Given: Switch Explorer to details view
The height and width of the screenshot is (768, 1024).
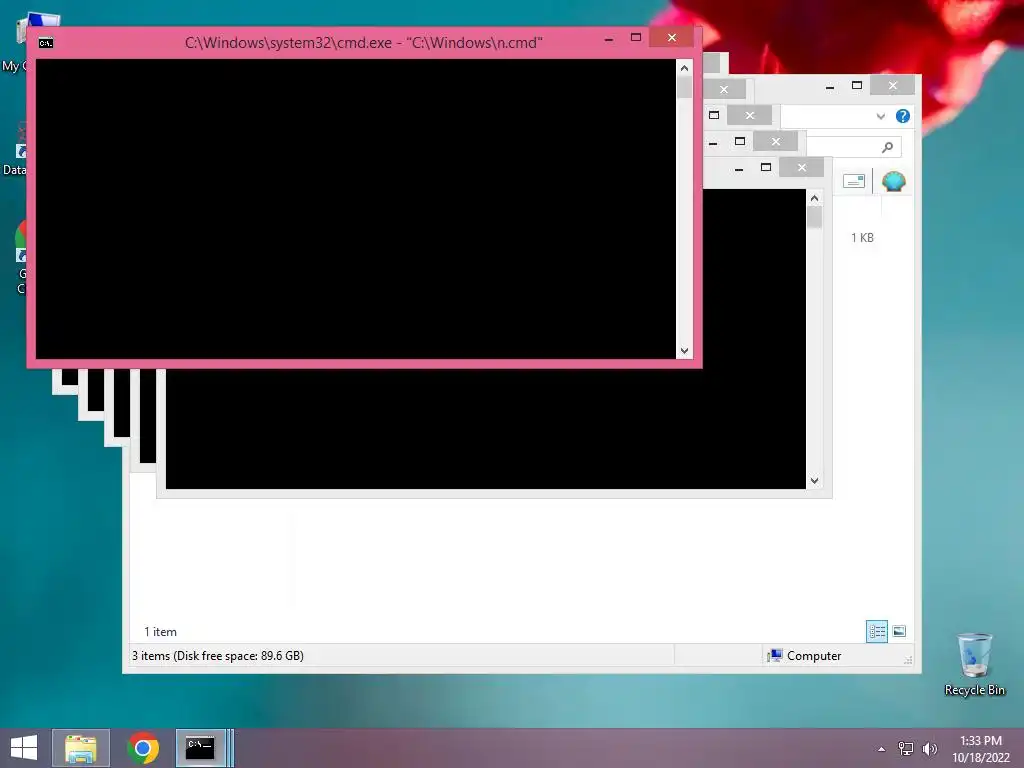Looking at the screenshot, I should click(876, 631).
